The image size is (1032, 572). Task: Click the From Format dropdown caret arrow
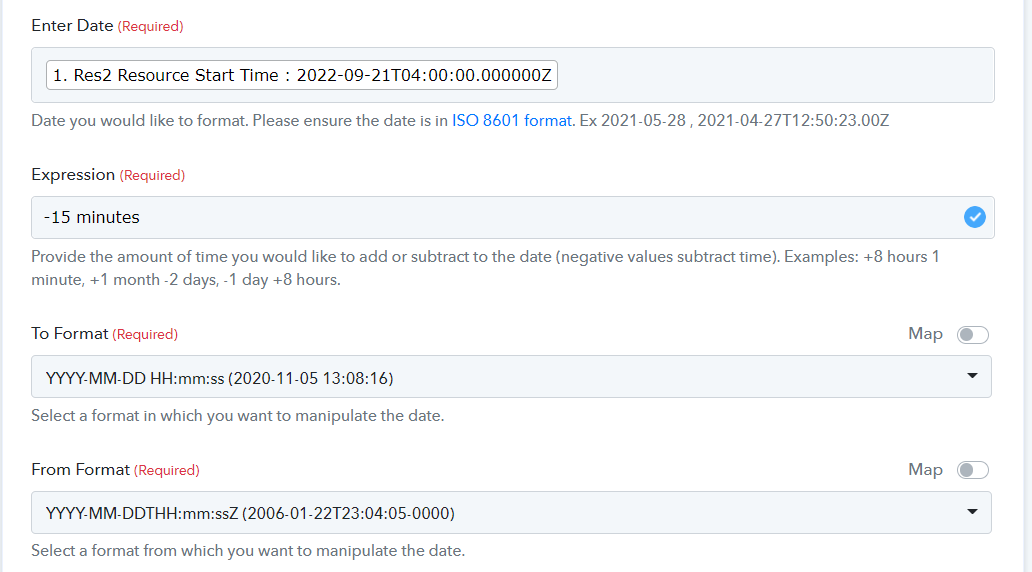click(x=973, y=513)
